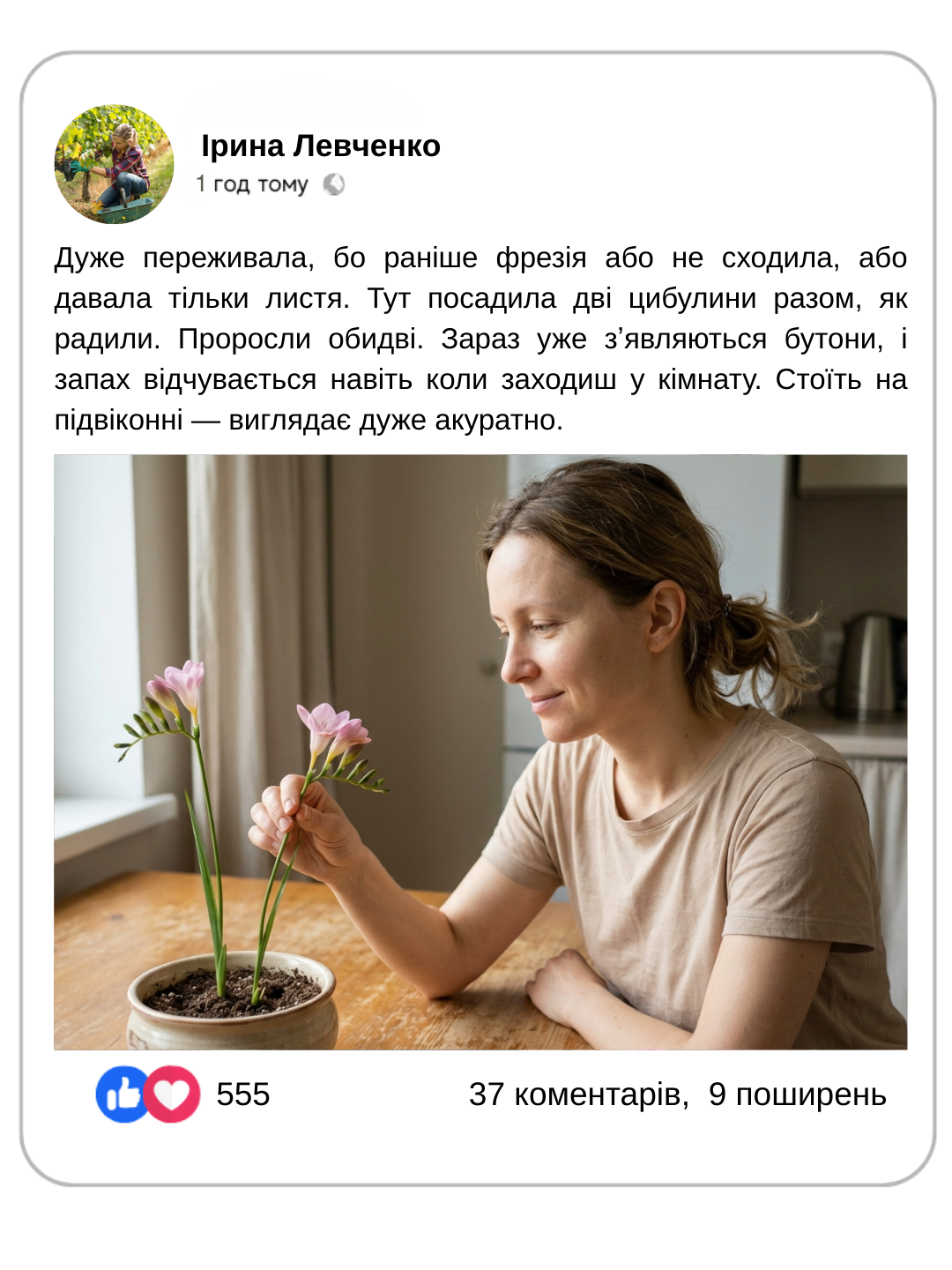Open the 37 коментарів link
Screen dimensions: 952x1270
tap(578, 1094)
